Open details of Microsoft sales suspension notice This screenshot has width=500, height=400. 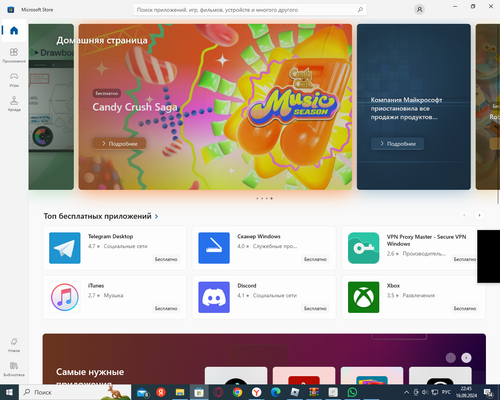point(397,144)
